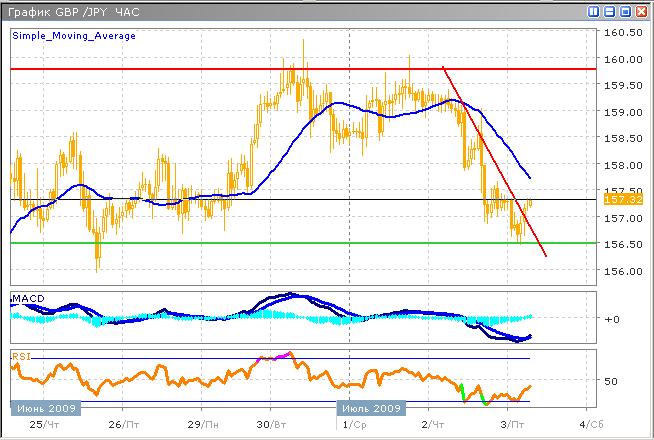
Task: Close the GBP/JPY chart window
Action: (x=641, y=11)
